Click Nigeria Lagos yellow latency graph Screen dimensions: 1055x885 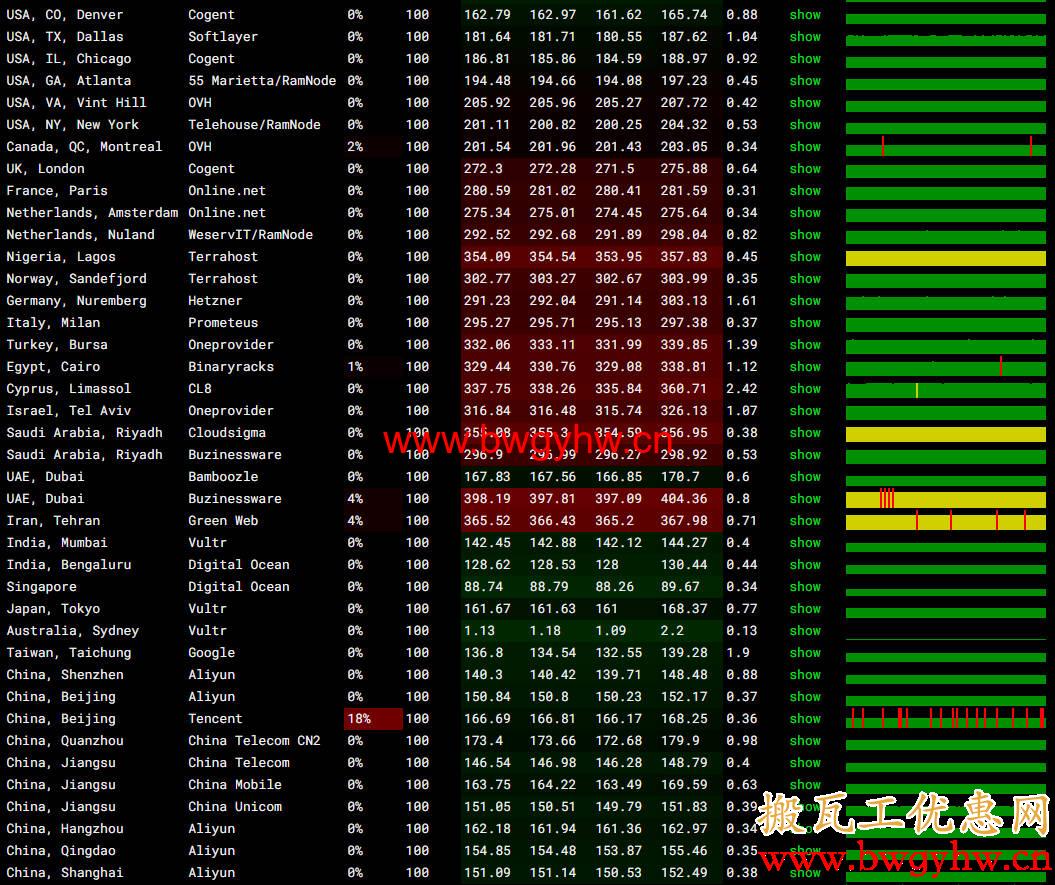(945, 258)
